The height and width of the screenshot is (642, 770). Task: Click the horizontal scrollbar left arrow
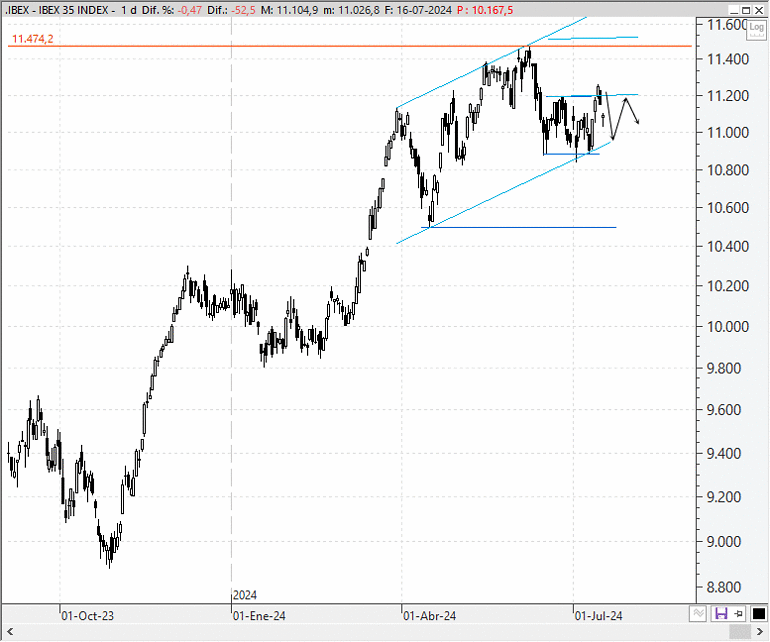pyautogui.click(x=10, y=631)
